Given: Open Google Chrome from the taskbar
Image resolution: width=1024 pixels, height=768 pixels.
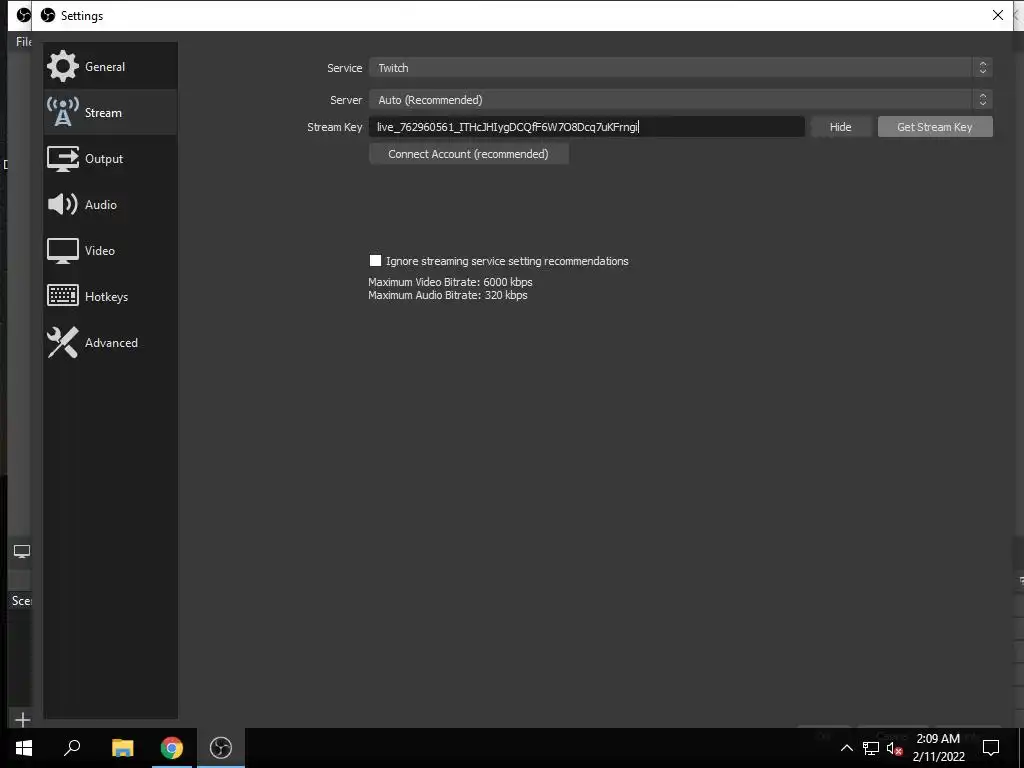Looking at the screenshot, I should tap(172, 748).
